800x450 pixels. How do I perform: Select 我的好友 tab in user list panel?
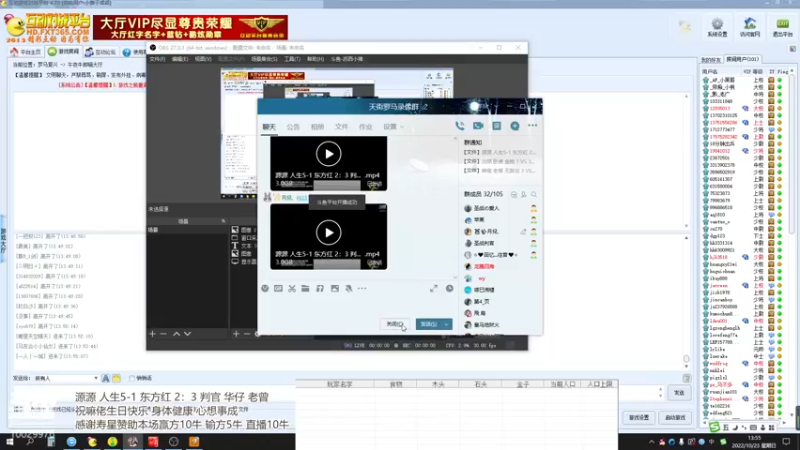[711, 60]
